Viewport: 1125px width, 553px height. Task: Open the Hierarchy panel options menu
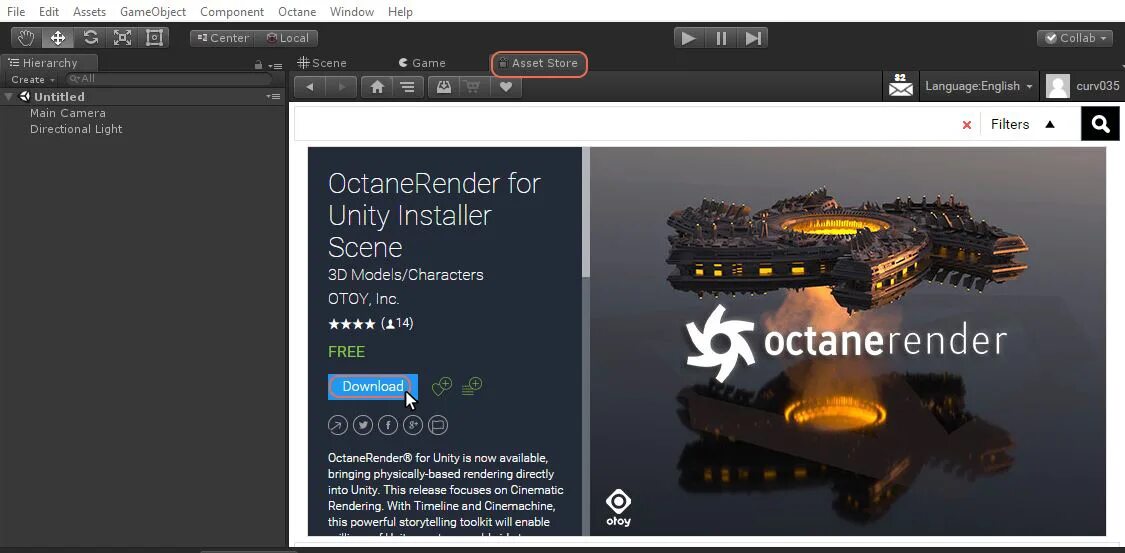pos(276,65)
